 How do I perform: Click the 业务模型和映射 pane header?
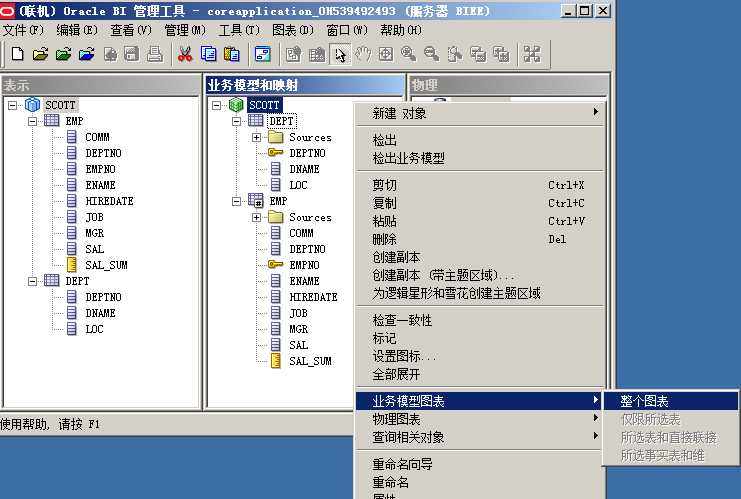[305, 85]
